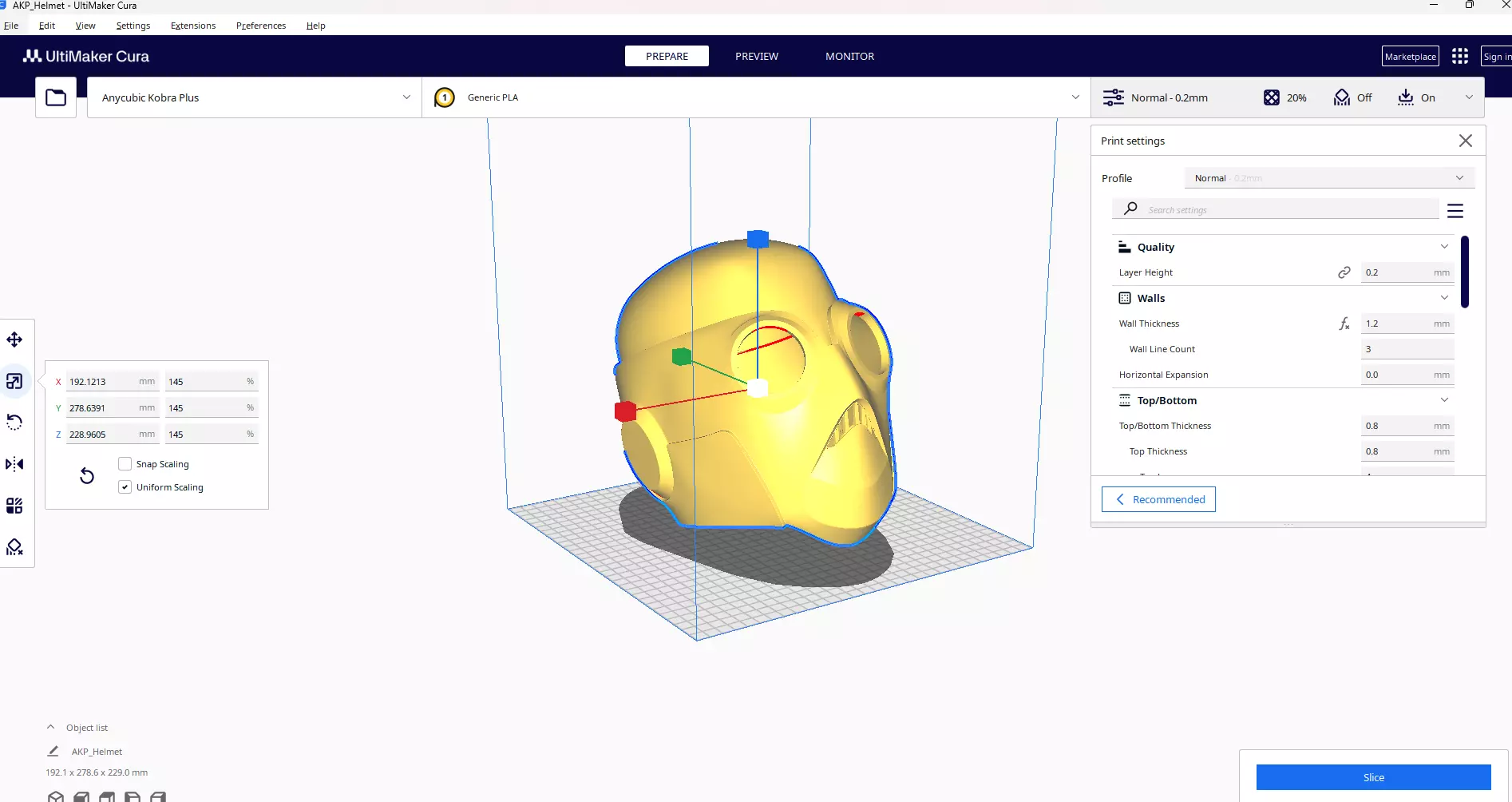Select the Mirror tool in left toolbar

coord(14,464)
